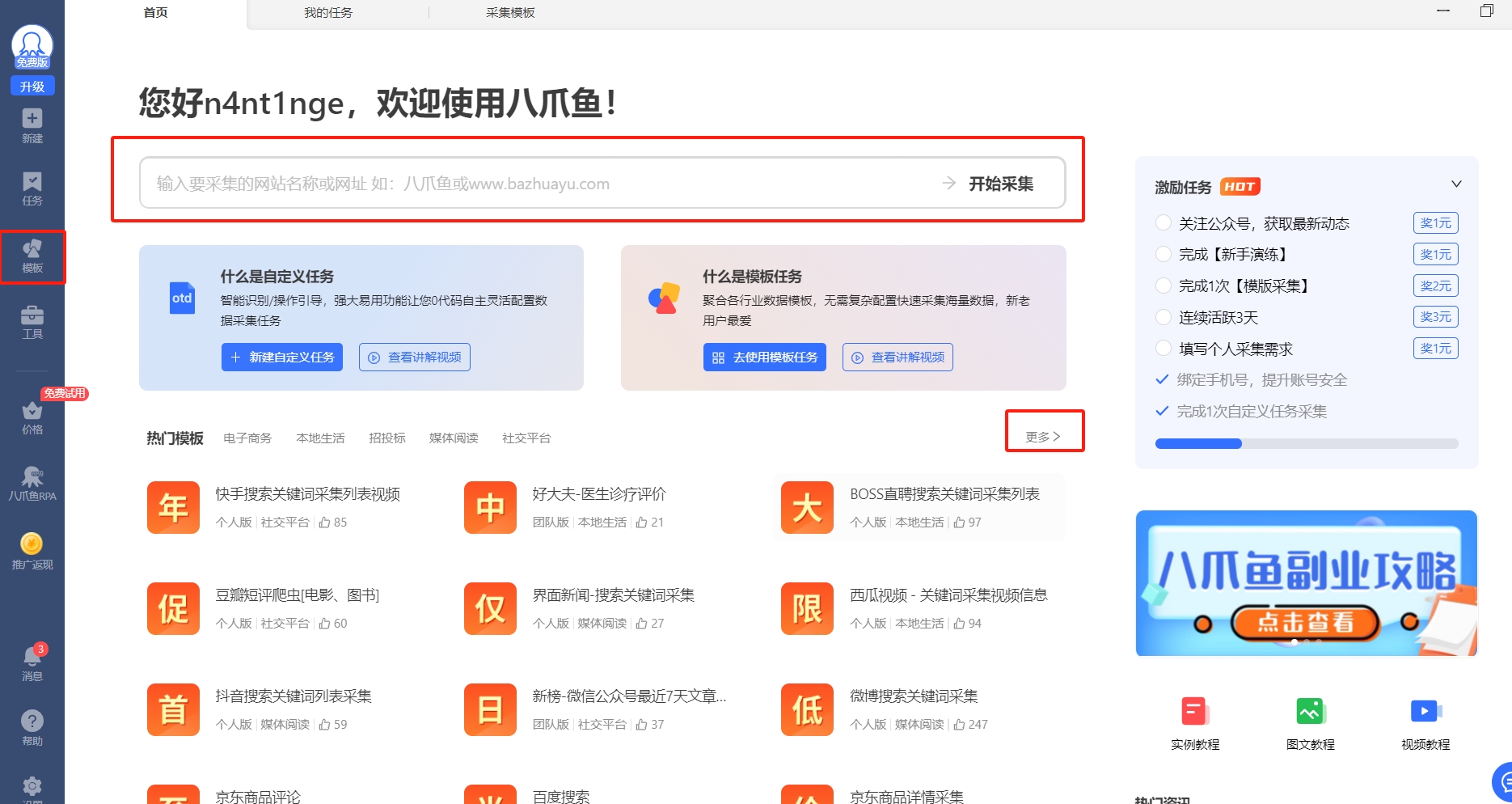Click the 图文教程 tutorial icon

coord(1311,712)
